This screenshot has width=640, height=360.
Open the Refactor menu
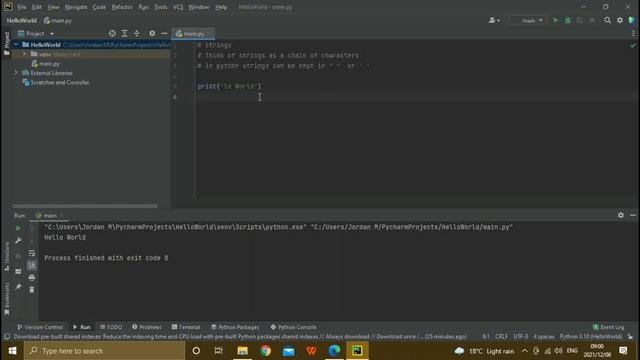point(122,7)
